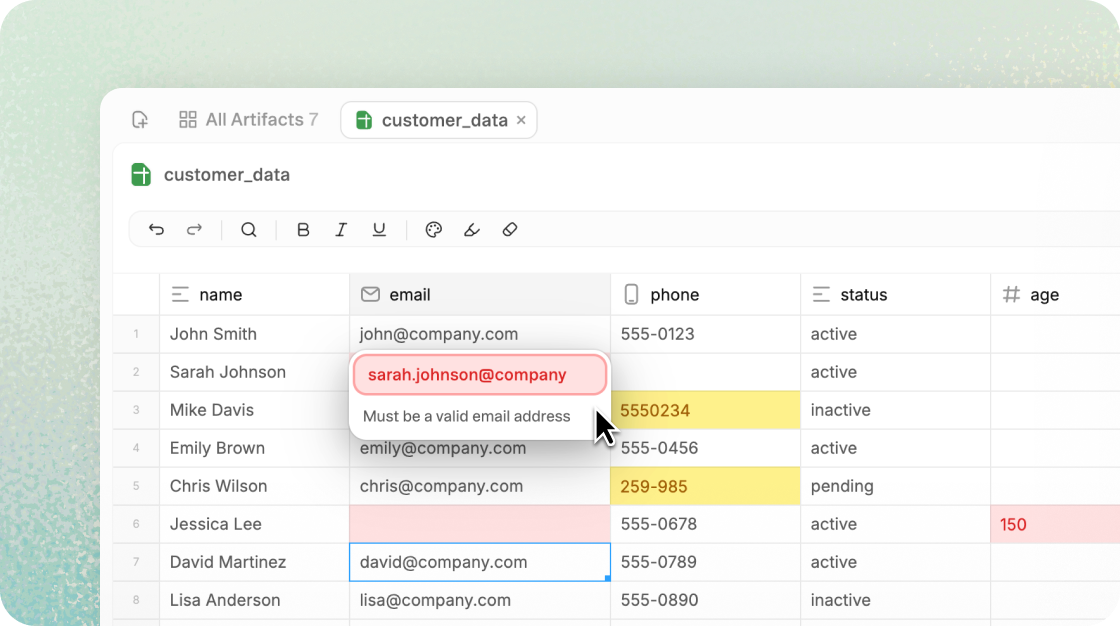1120x626 pixels.
Task: Click cell Jessica Lee
Action: point(254,524)
